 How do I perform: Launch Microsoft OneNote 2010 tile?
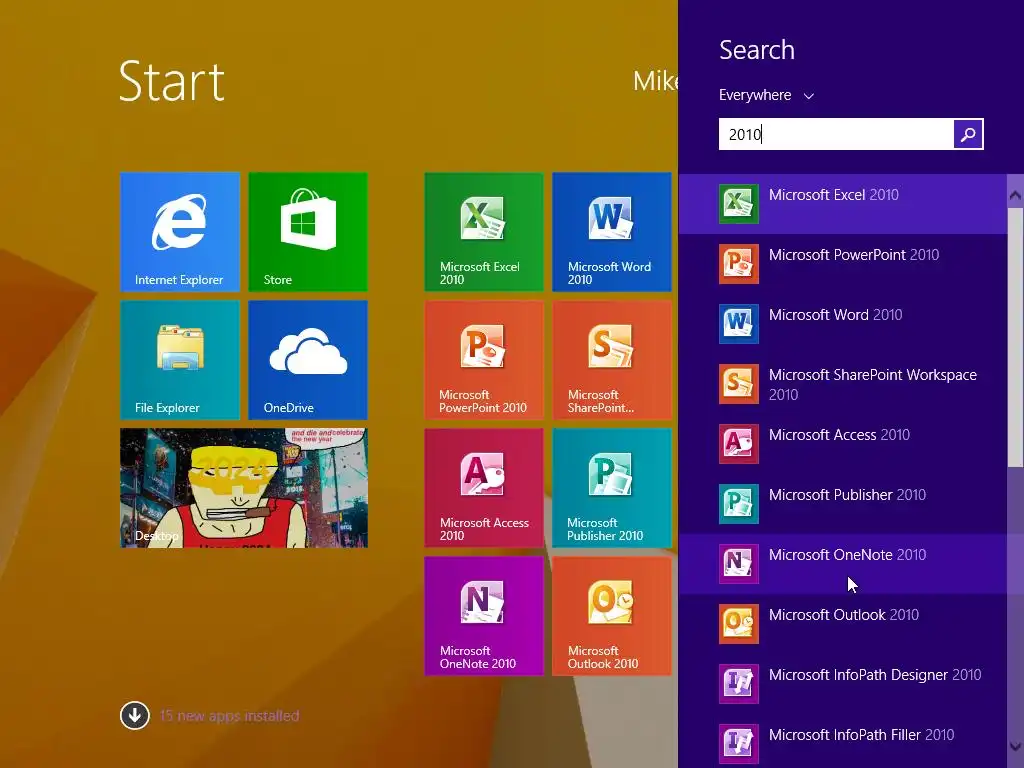pyautogui.click(x=484, y=616)
